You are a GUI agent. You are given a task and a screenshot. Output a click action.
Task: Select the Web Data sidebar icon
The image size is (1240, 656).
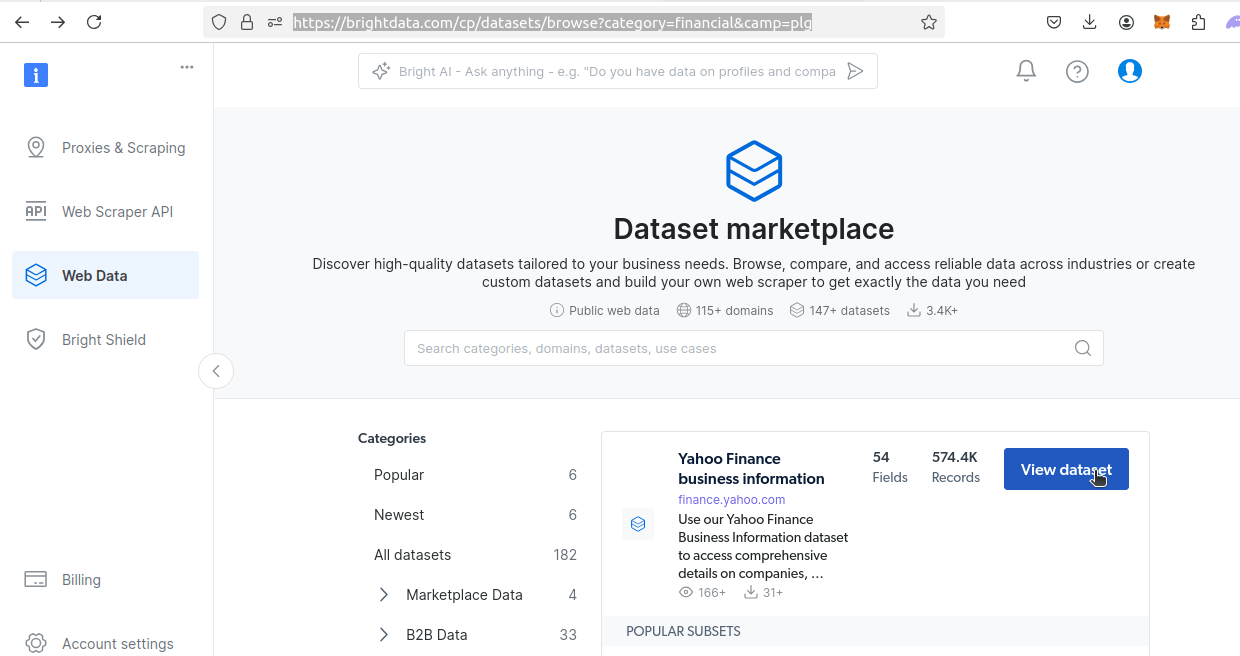pos(36,274)
